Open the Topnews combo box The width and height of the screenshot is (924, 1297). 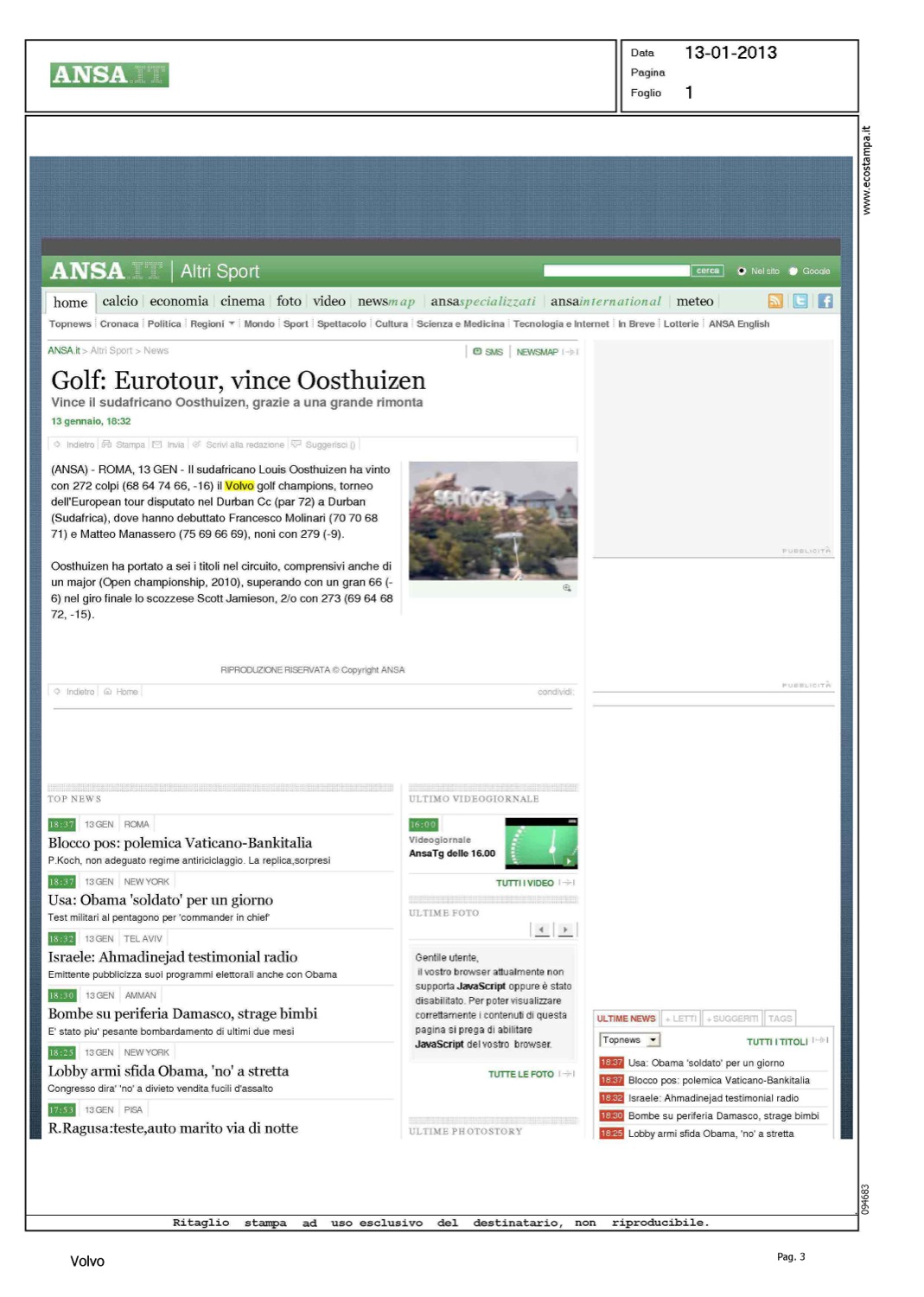[x=630, y=1040]
